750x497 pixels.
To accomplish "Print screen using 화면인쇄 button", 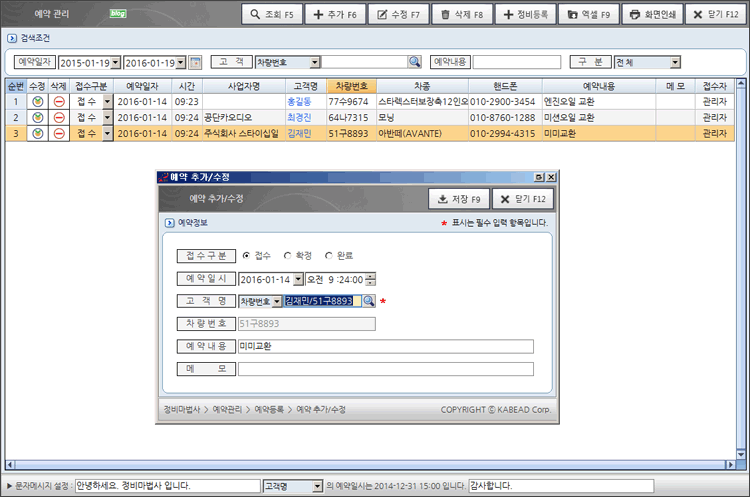I will 649,15.
